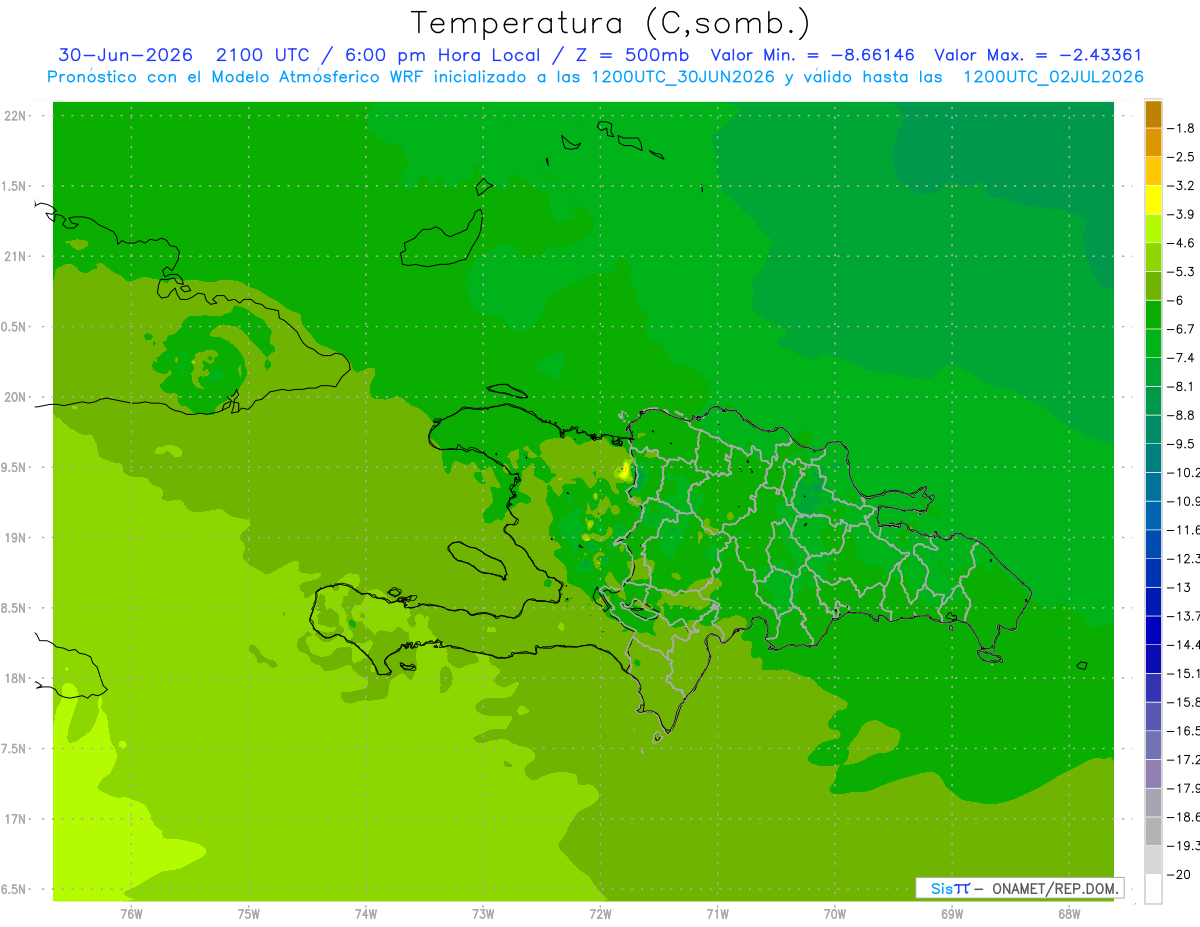
Task: Select the "30-Jun-2026" forecast date text
Action: click(x=125, y=55)
